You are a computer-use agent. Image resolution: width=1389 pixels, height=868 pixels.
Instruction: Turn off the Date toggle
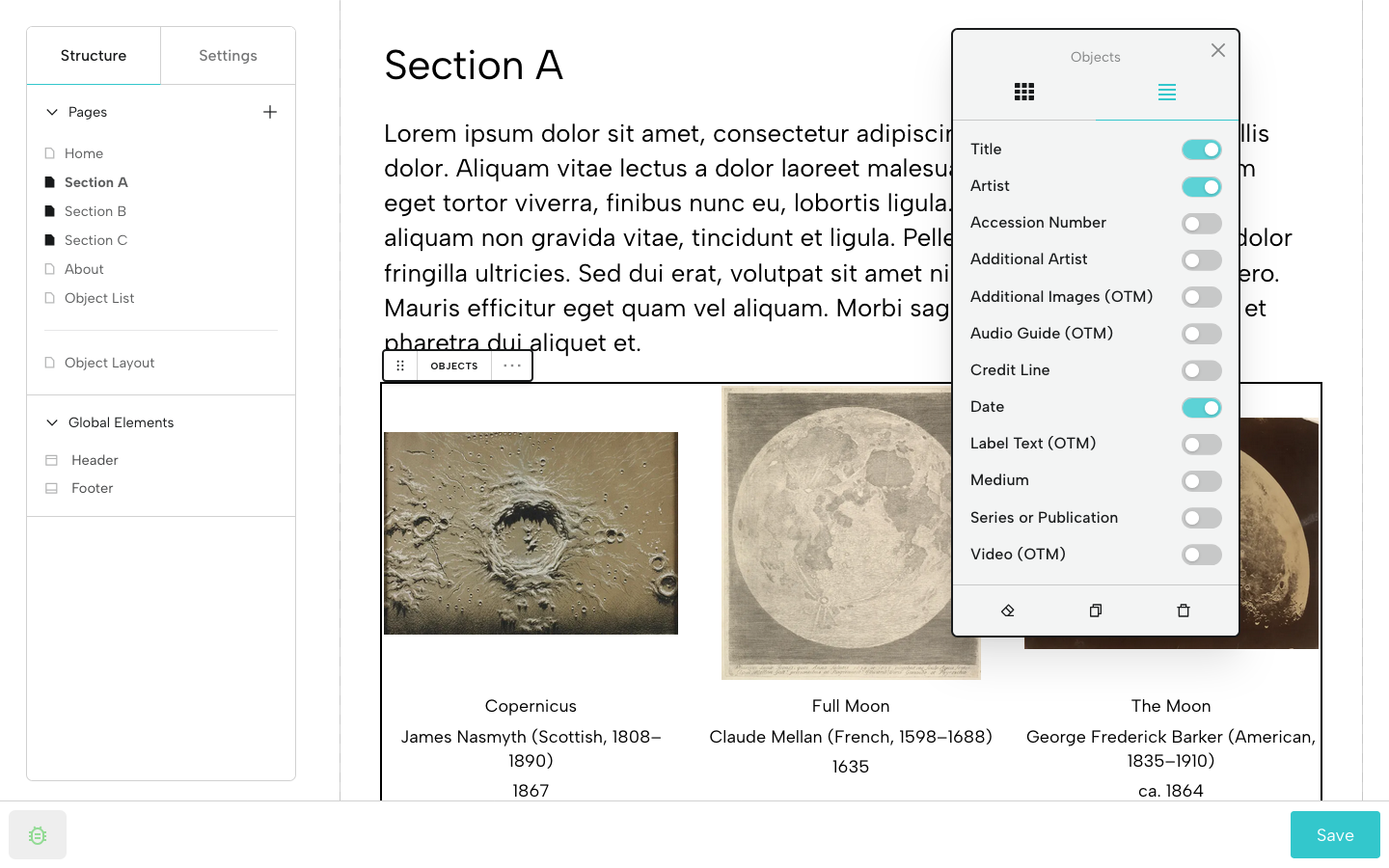point(1201,407)
